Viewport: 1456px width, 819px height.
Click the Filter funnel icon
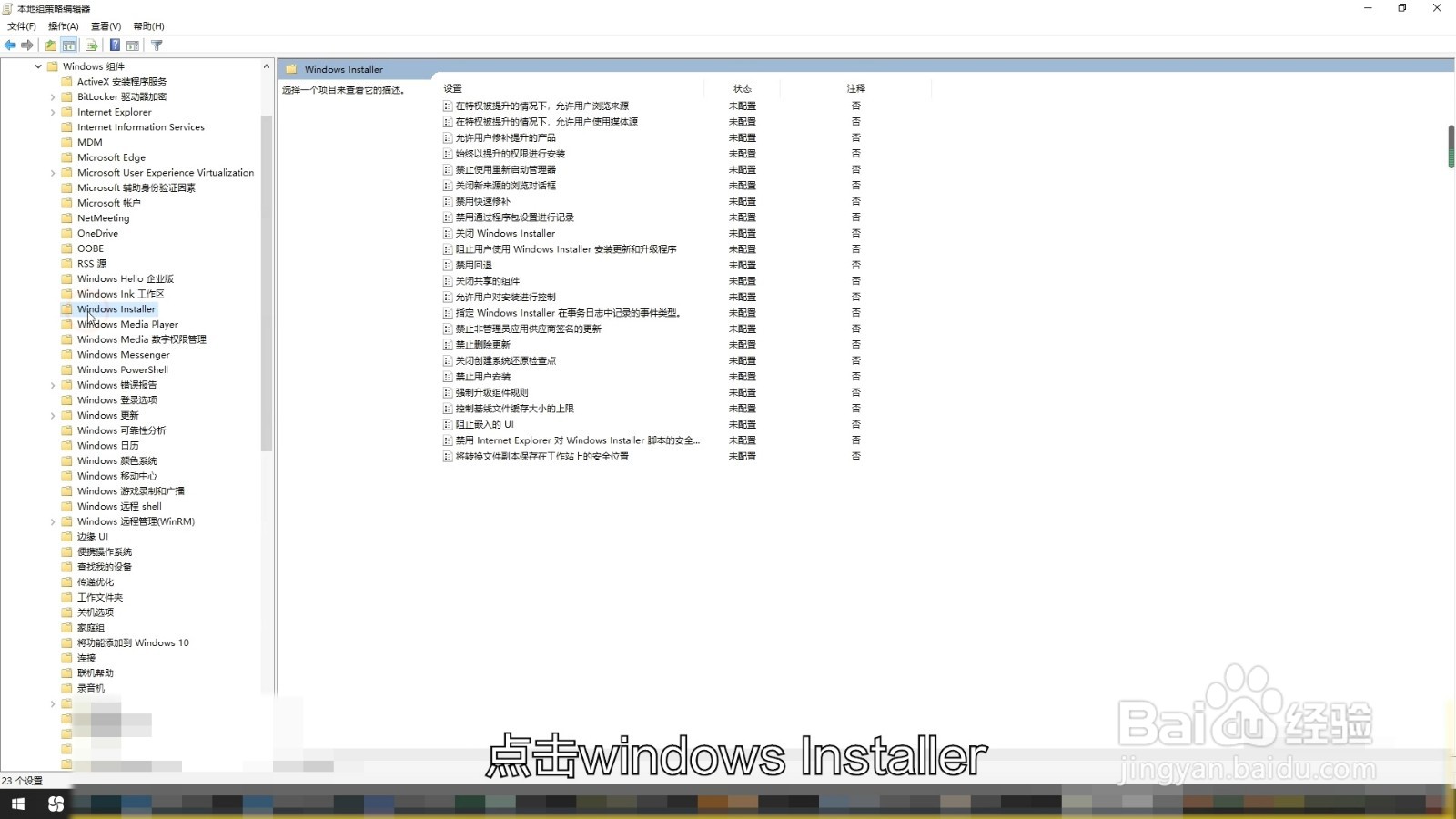coord(157,45)
